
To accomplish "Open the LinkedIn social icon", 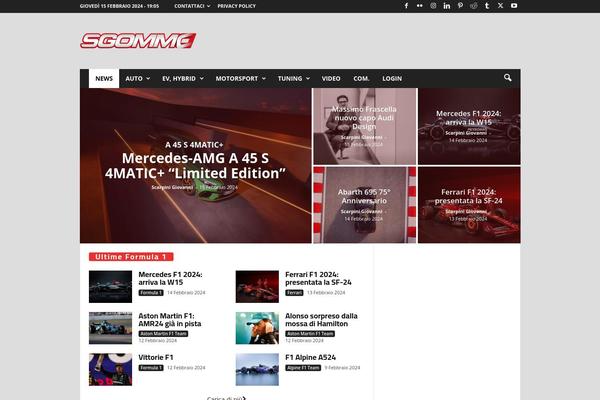I will 447,6.
